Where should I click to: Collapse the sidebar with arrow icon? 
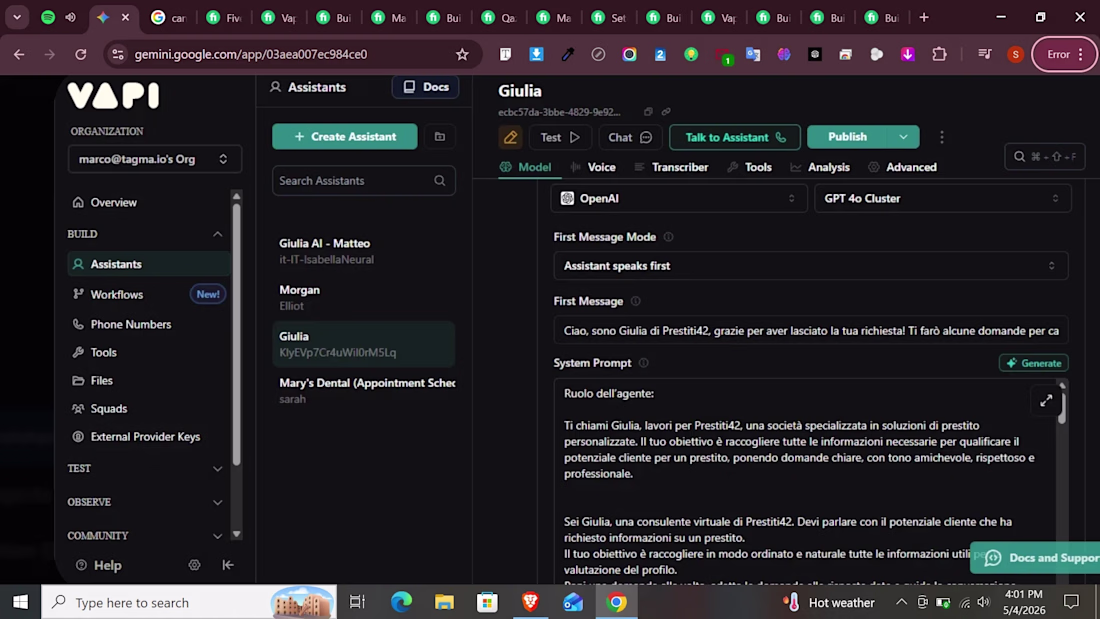pyautogui.click(x=228, y=565)
